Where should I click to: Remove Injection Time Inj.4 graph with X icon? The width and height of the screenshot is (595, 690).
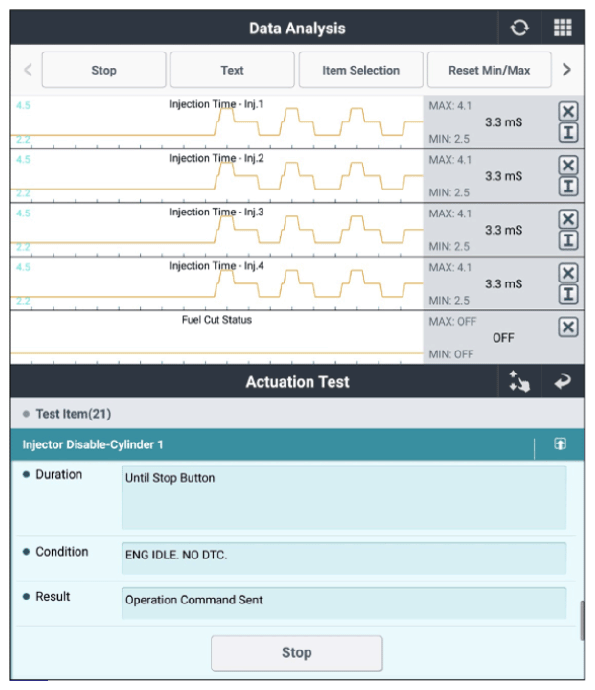(x=568, y=273)
